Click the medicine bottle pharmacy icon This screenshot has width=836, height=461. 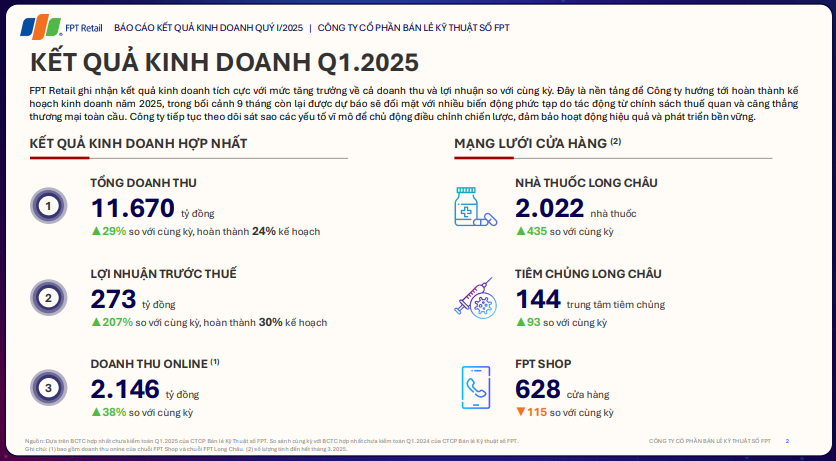coord(476,207)
